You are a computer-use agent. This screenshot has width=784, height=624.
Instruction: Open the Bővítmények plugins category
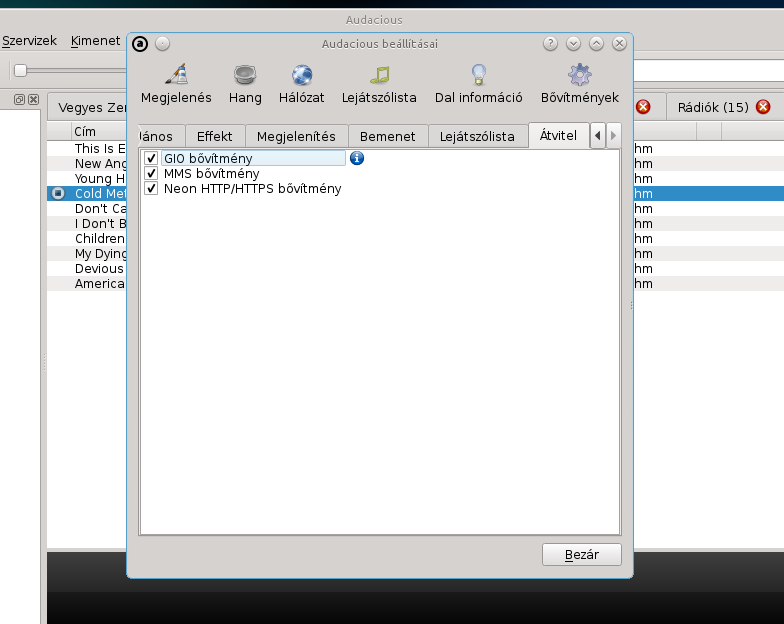(580, 84)
